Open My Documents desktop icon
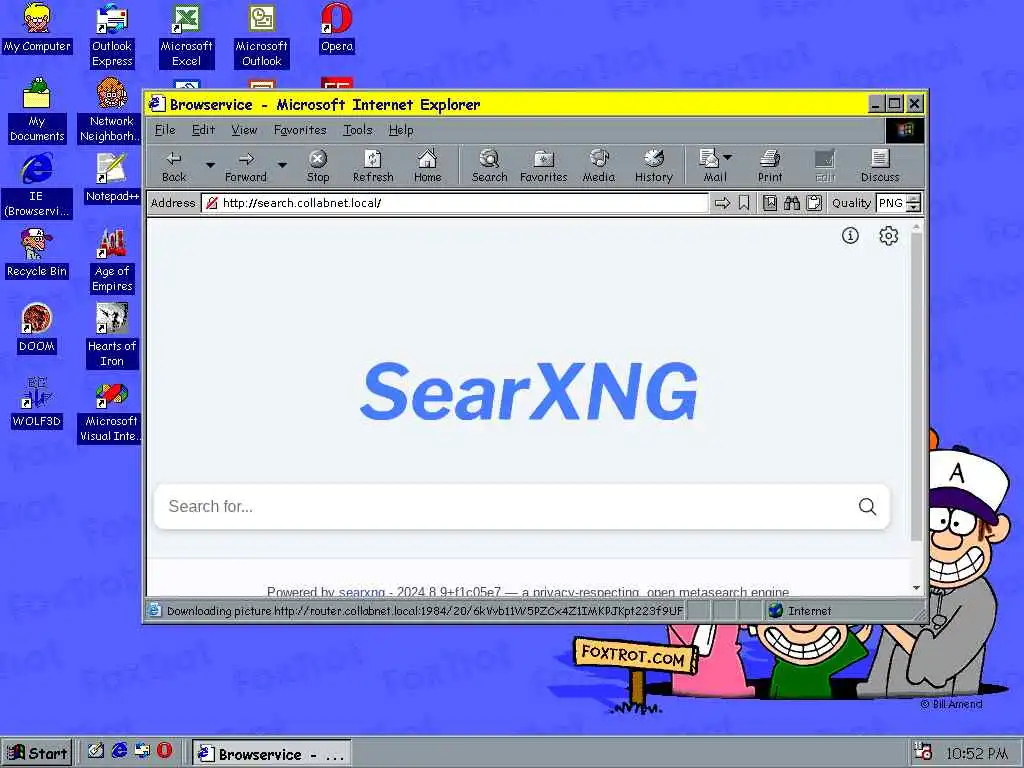Viewport: 1024px width, 768px height. point(37,110)
